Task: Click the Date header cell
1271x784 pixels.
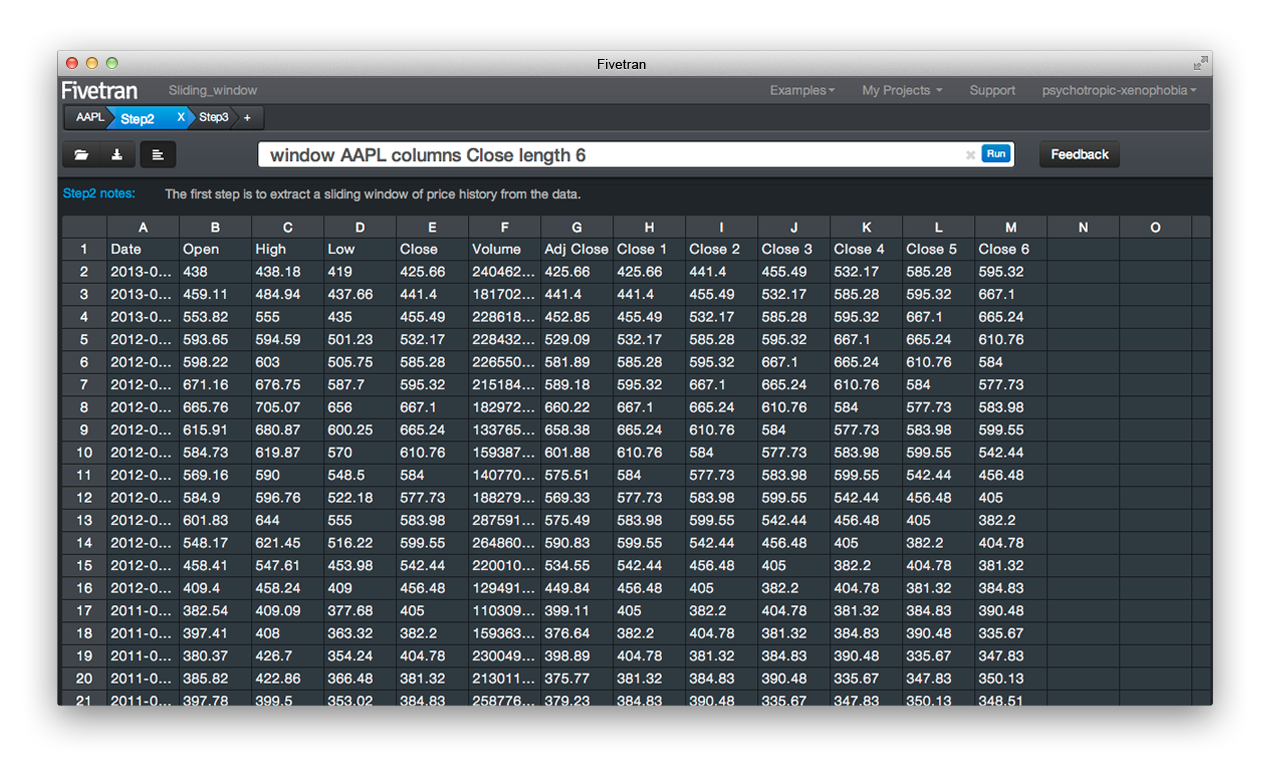Action: pyautogui.click(x=143, y=249)
